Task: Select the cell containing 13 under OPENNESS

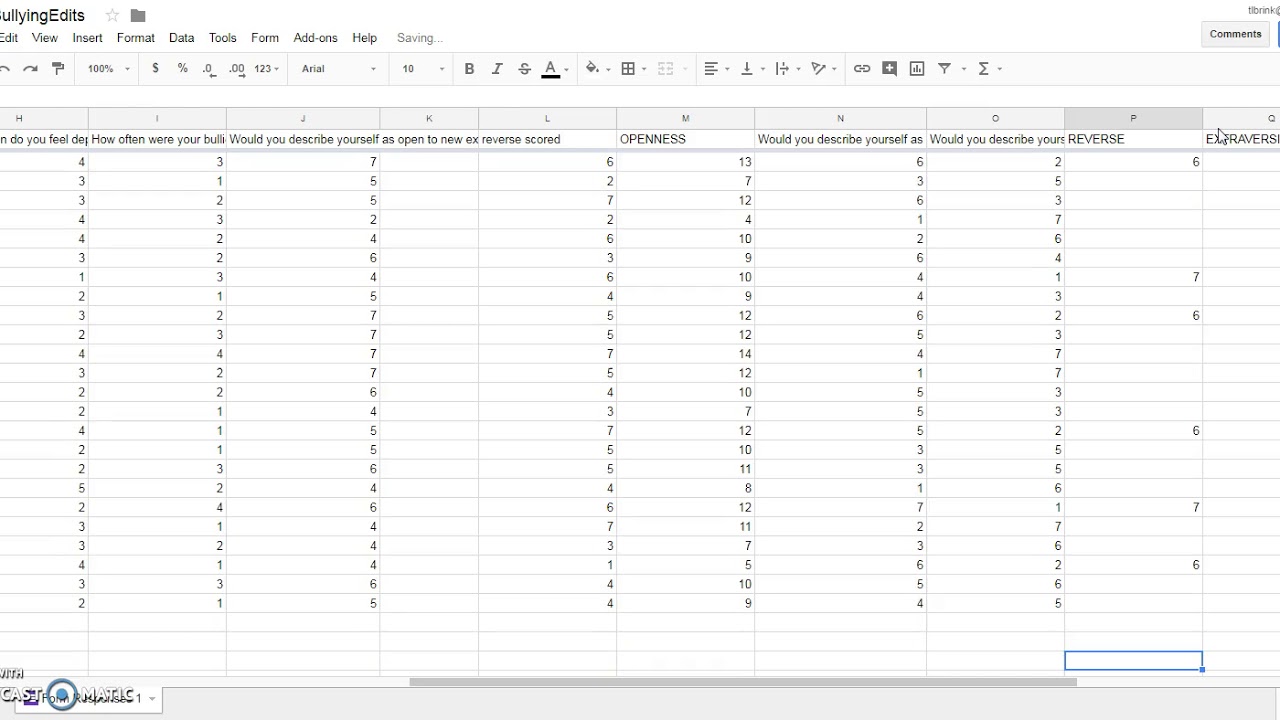Action: click(x=685, y=162)
